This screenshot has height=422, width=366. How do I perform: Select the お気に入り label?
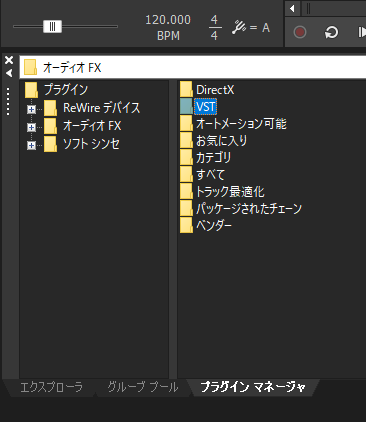(x=221, y=141)
